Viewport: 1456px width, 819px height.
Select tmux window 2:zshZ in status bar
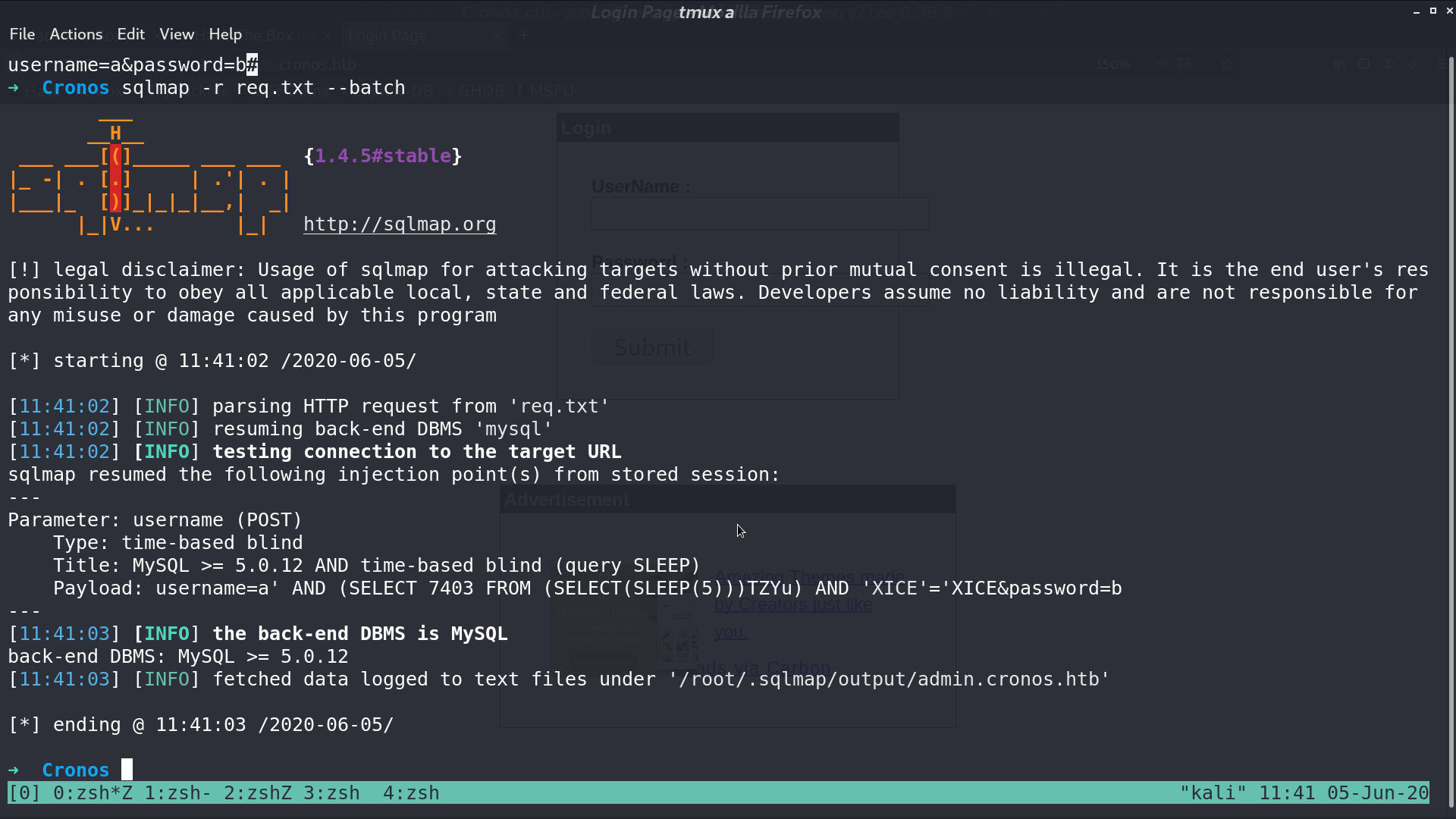(258, 793)
